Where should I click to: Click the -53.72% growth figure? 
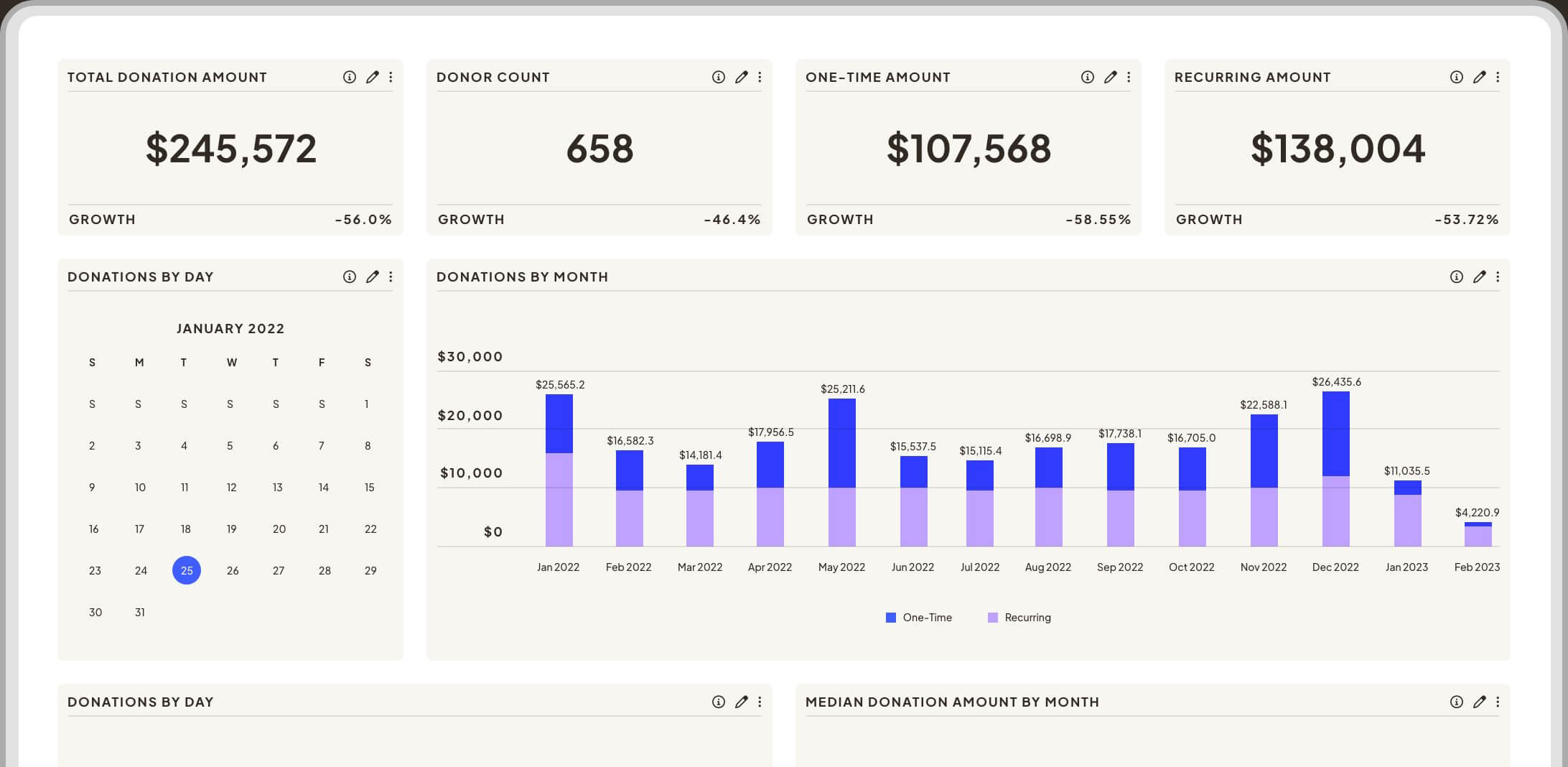(1467, 220)
